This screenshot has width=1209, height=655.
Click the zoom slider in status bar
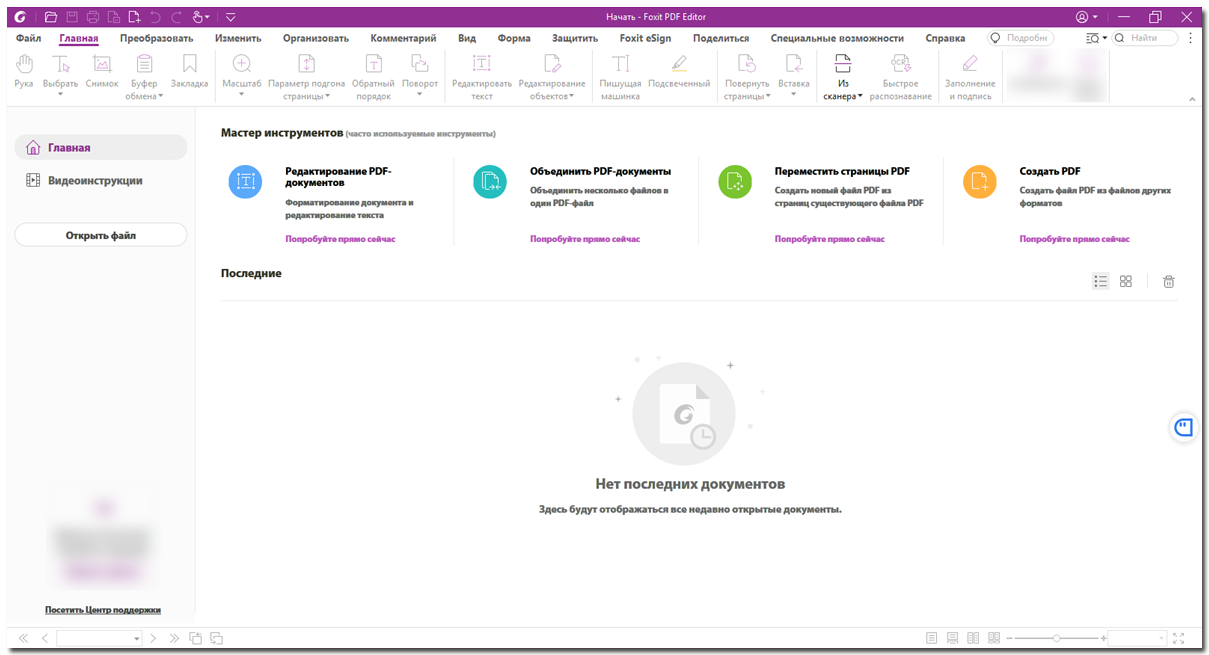click(x=1056, y=638)
